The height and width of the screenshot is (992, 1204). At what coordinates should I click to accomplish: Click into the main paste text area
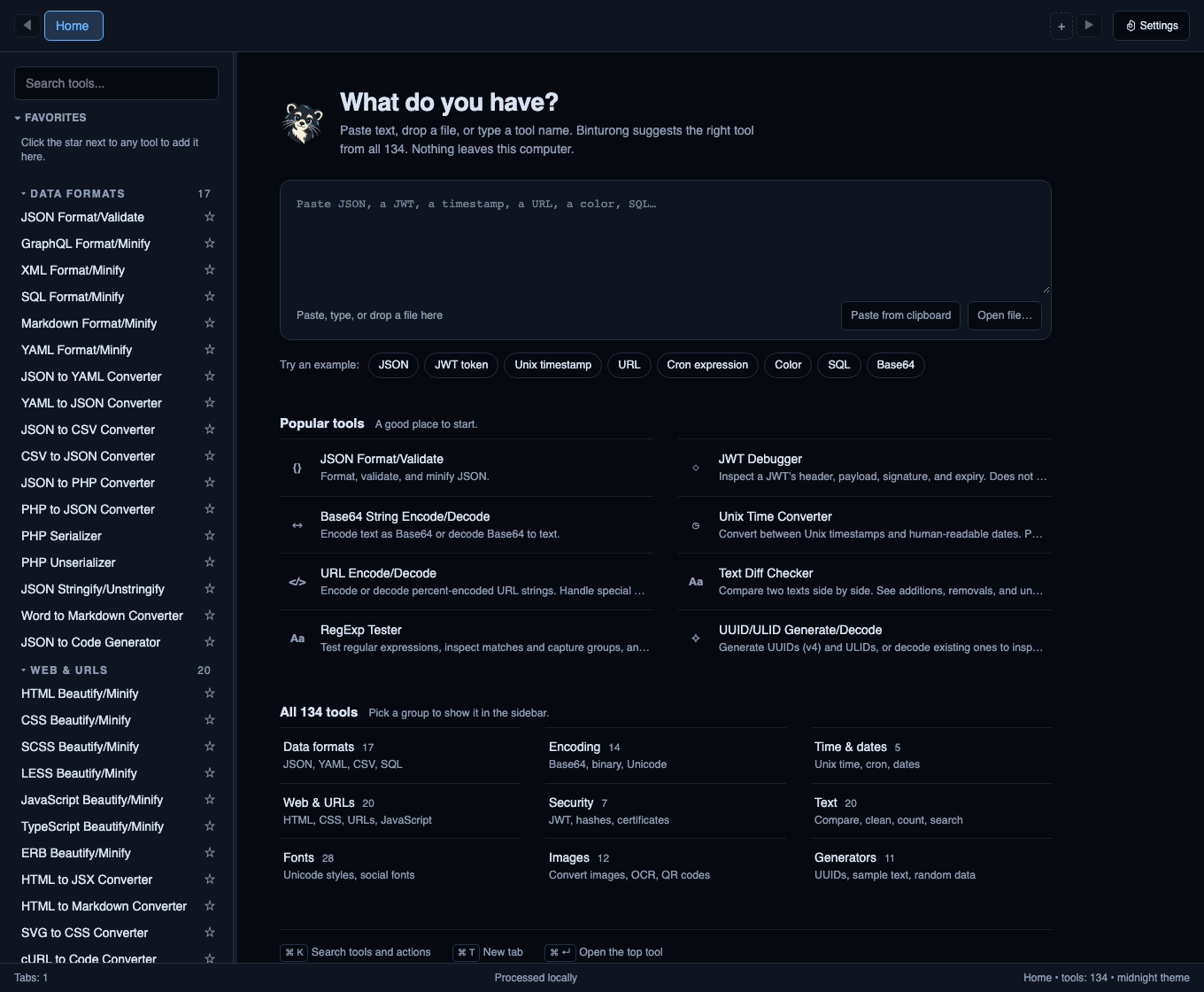[x=666, y=239]
